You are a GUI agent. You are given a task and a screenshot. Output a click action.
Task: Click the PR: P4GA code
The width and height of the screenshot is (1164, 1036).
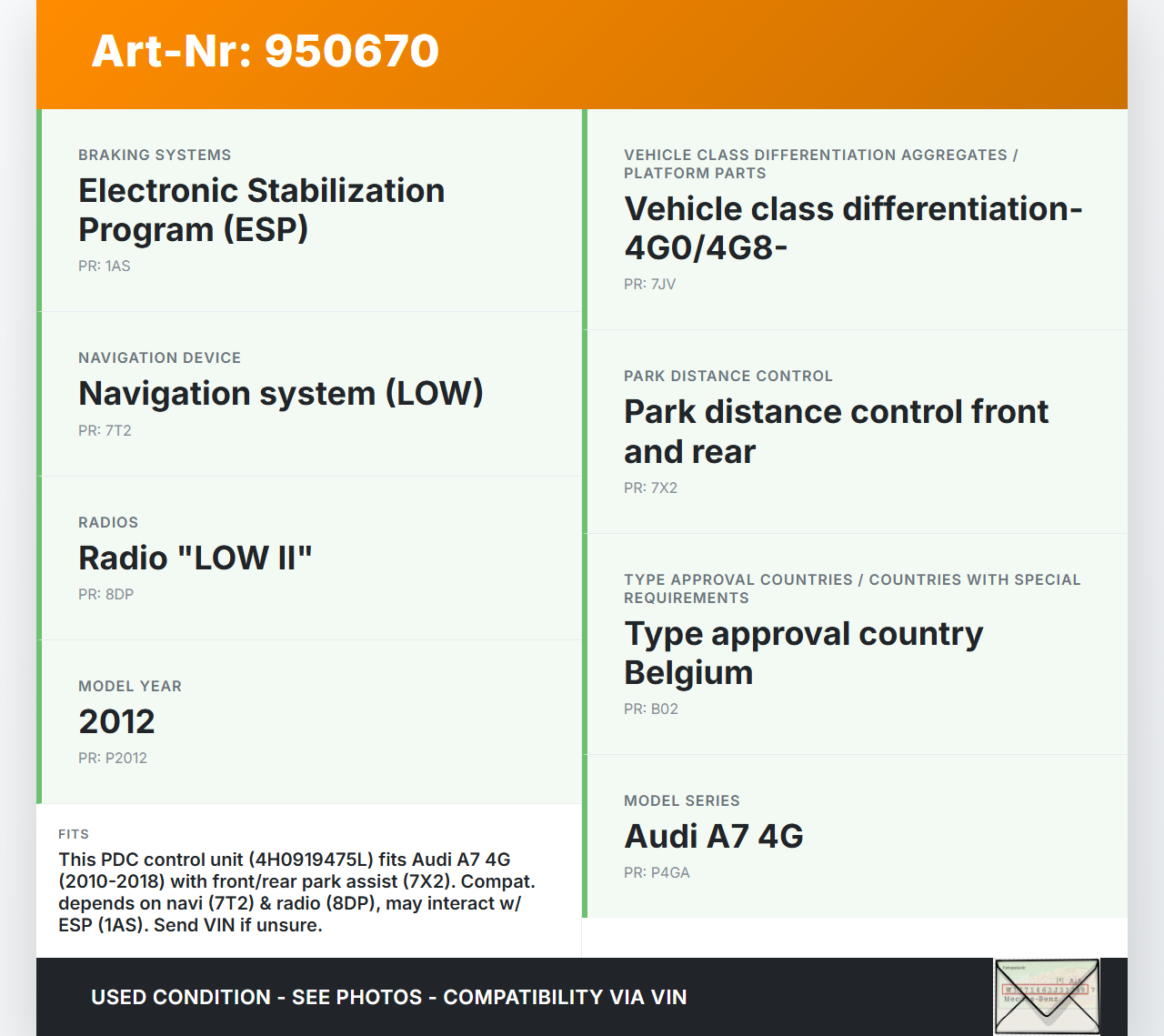tap(657, 872)
